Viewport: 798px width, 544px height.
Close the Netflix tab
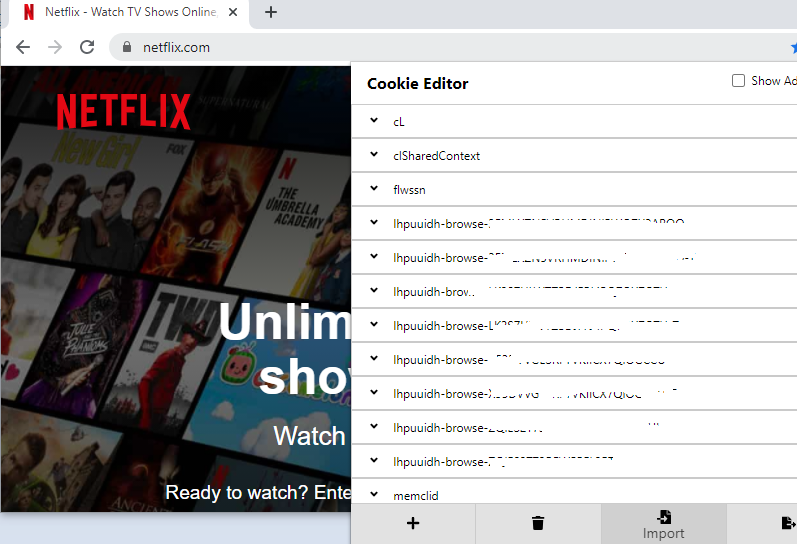point(233,12)
